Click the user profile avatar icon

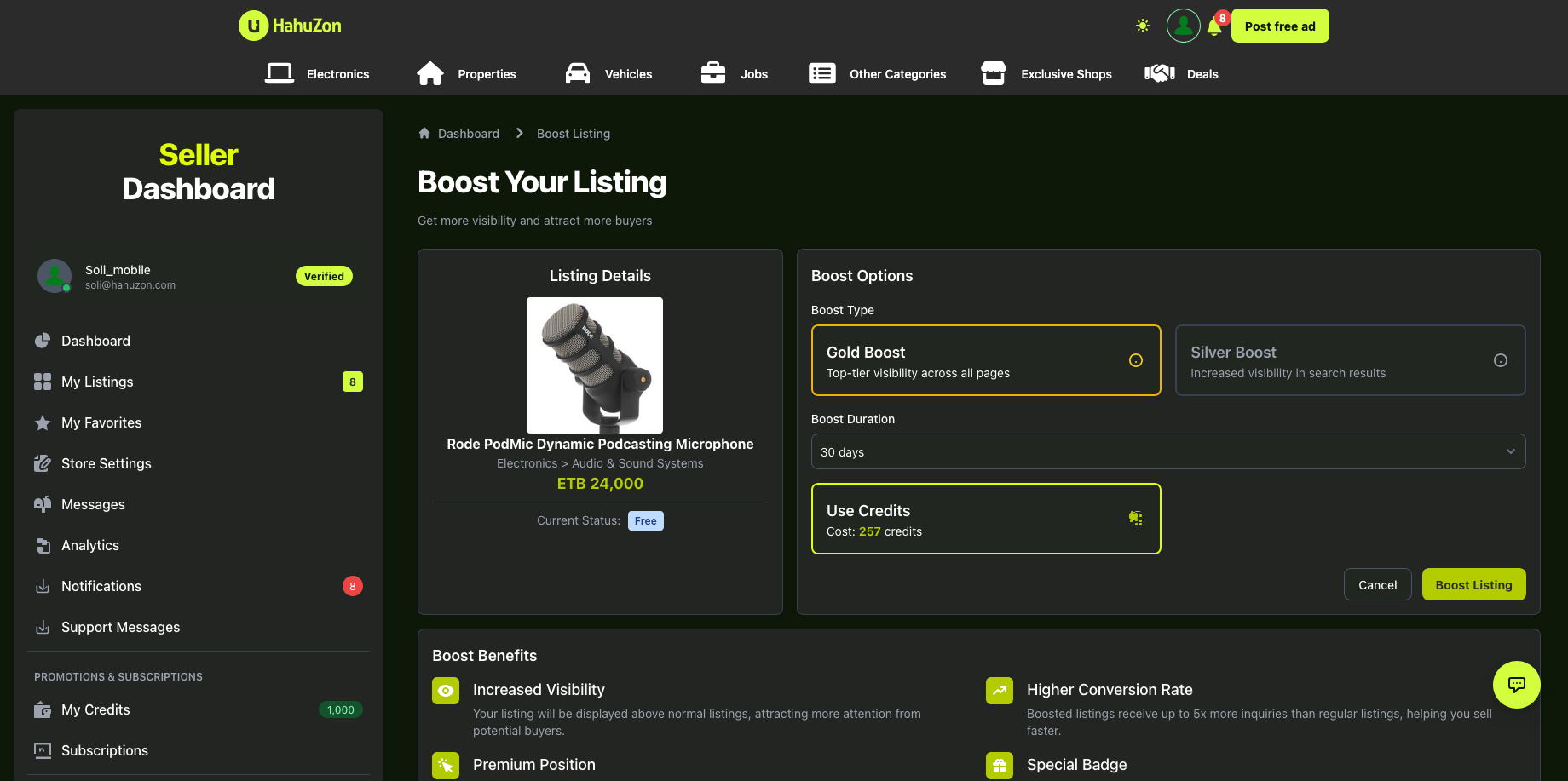(1183, 26)
